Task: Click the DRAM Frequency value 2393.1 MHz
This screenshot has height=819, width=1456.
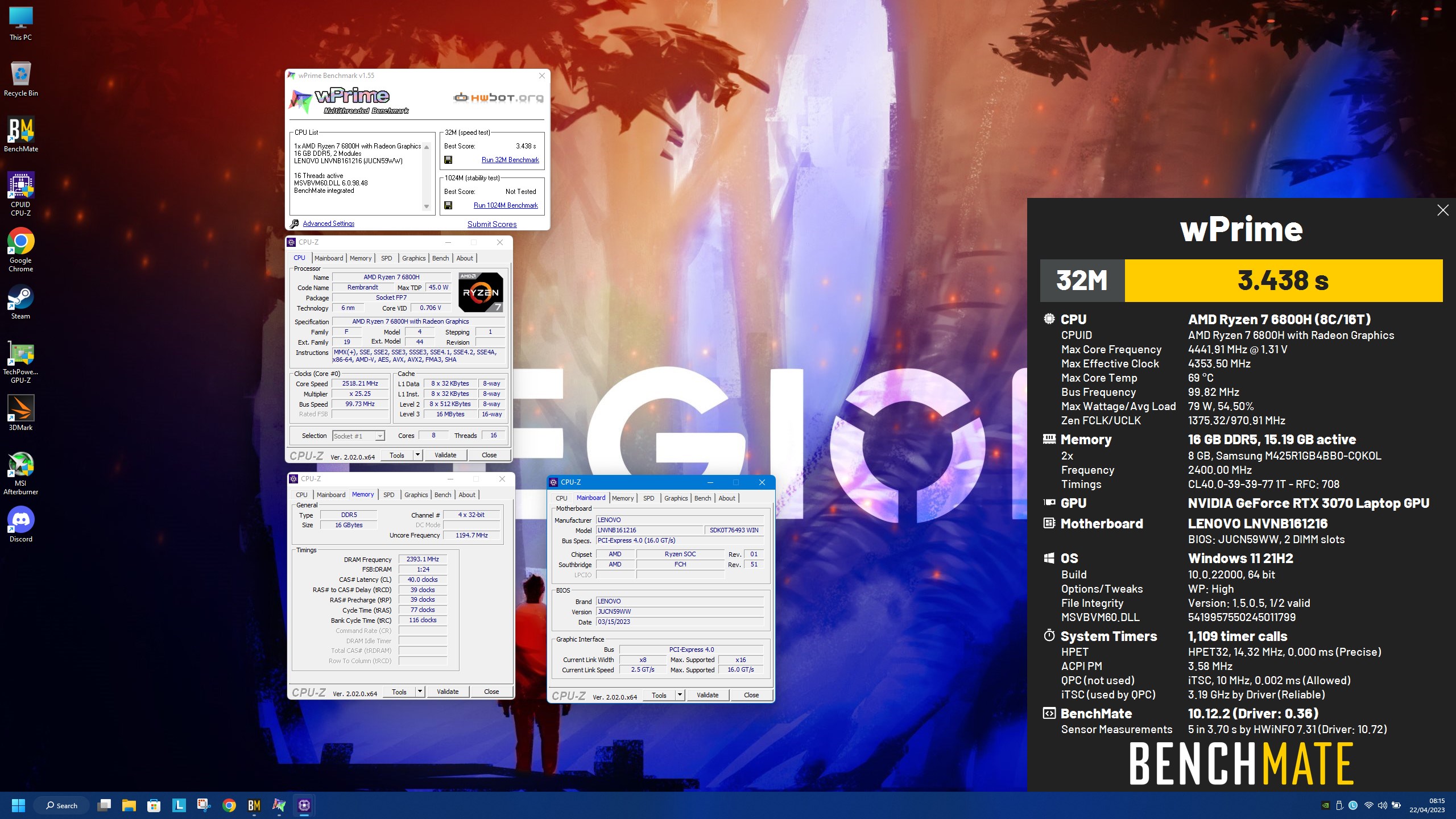Action: 423,560
